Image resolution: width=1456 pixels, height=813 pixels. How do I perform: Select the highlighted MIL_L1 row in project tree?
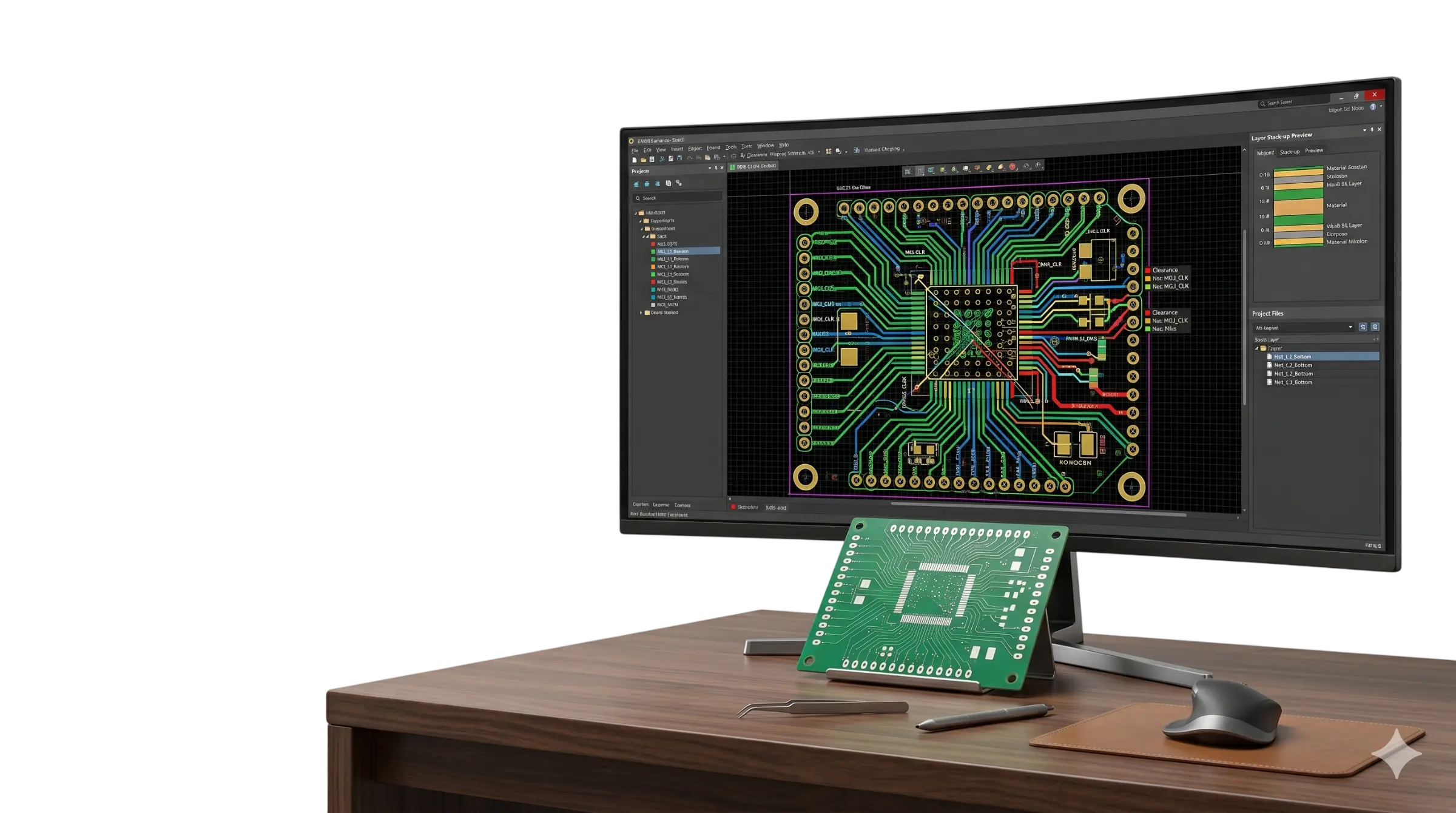(x=684, y=251)
